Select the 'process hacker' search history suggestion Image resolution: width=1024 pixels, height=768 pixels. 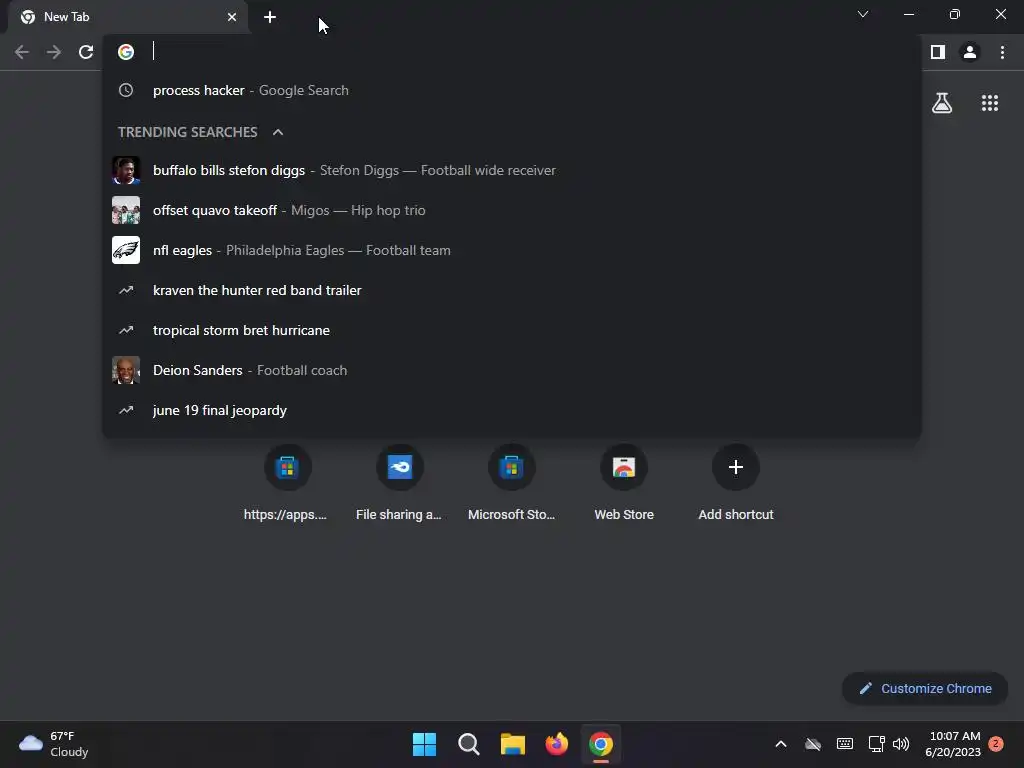[x=512, y=90]
